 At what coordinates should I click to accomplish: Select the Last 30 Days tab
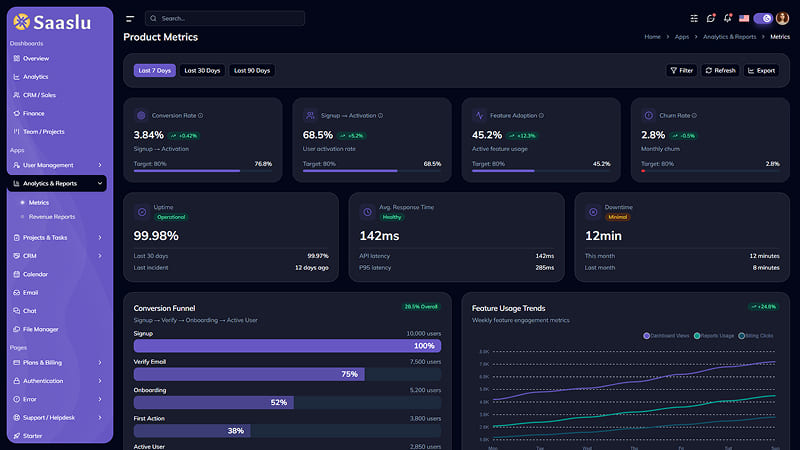tap(202, 70)
